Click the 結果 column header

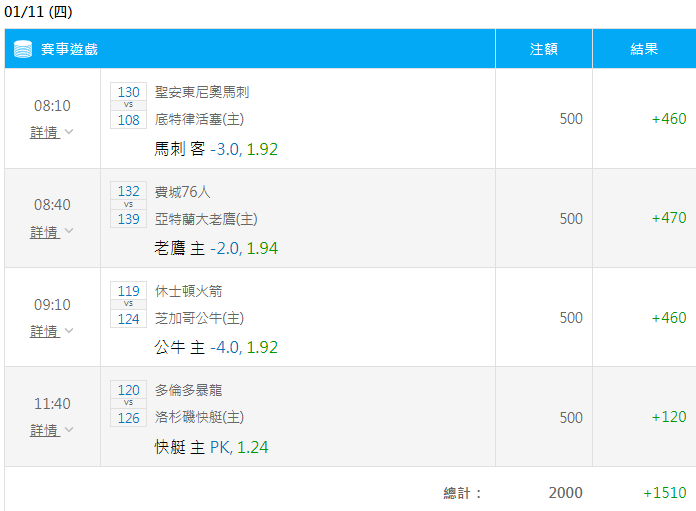(644, 49)
